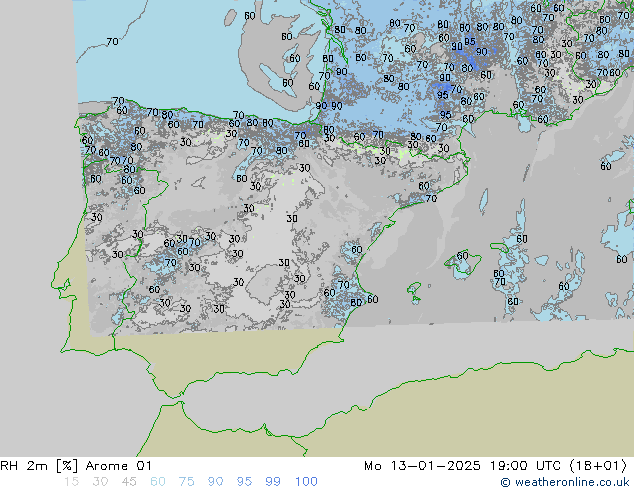Screen dimensions: 634x490
Task: Select the 'RH 2m [%]' title text
Action: [x=39, y=466]
